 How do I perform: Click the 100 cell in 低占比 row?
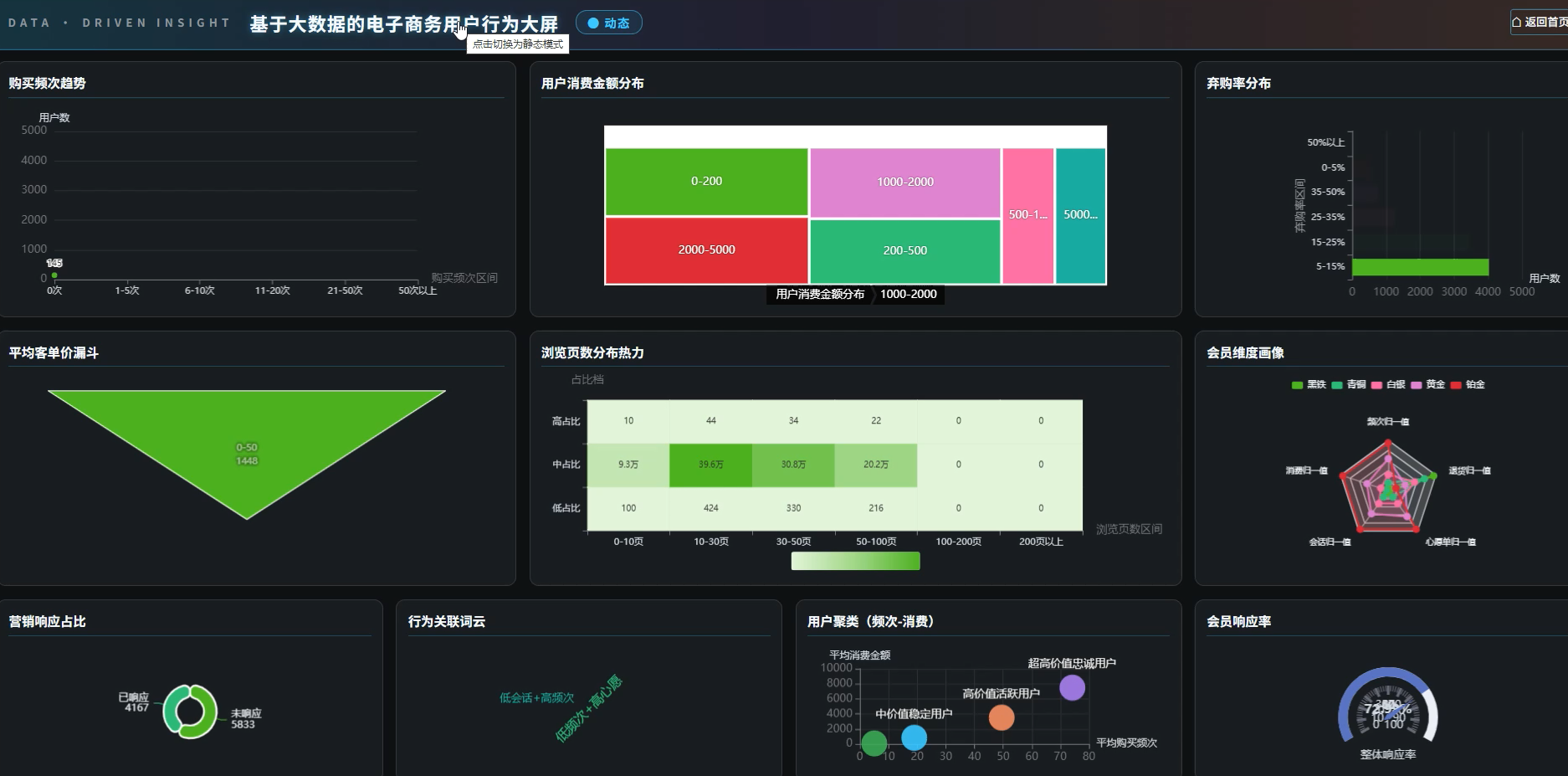[x=628, y=508]
